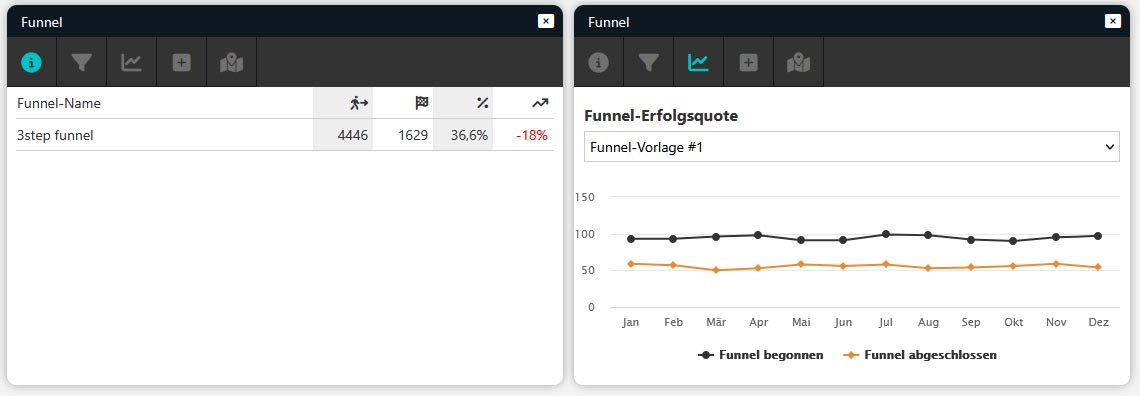Screen dimensions: 1140x396
Task: Expand the Funnel-Vorlage #1 dropdown
Action: tap(851, 147)
